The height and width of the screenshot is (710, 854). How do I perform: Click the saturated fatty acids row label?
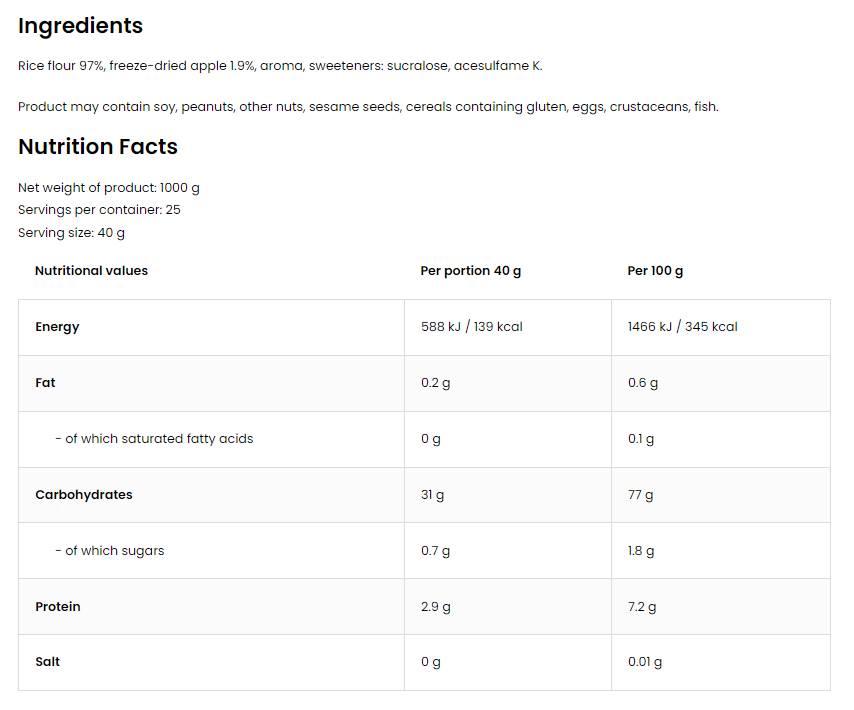tap(154, 439)
